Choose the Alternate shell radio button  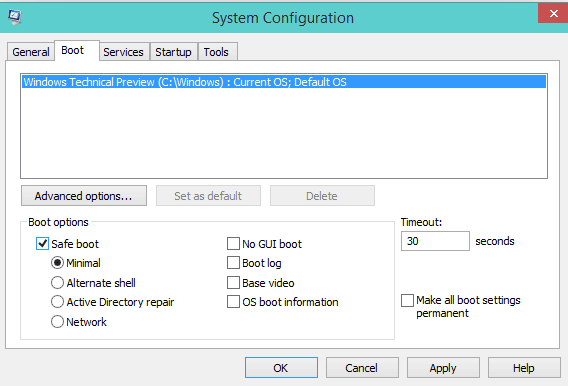(x=57, y=282)
